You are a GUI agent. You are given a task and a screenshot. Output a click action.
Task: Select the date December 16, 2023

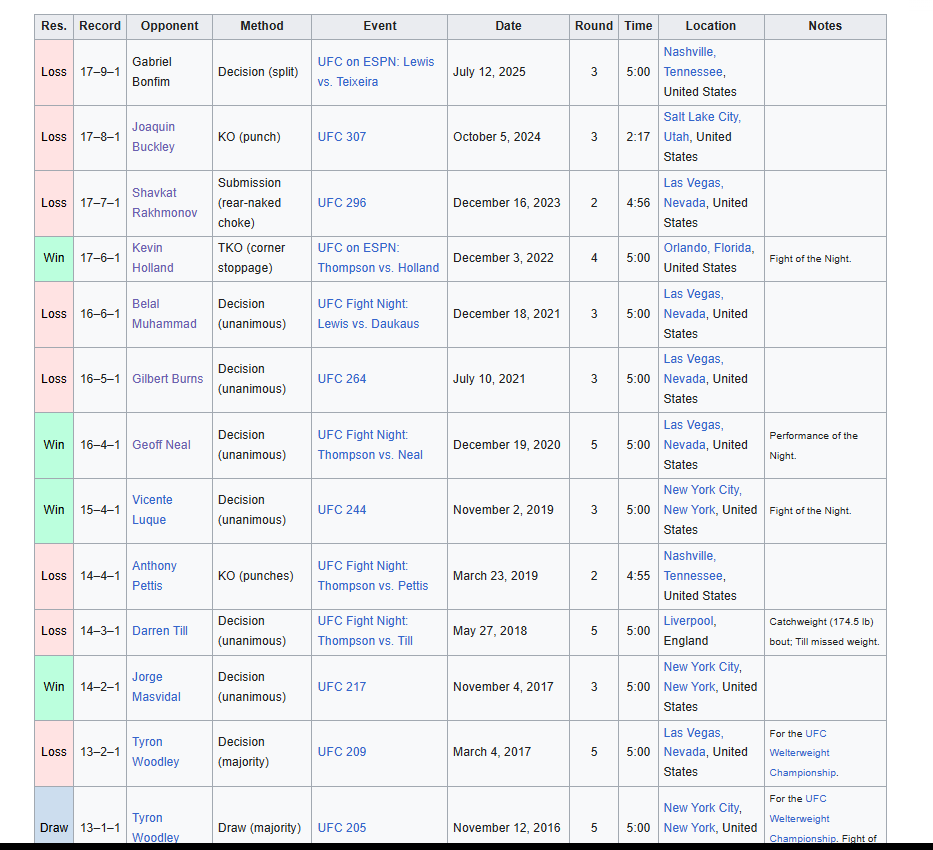pyautogui.click(x=507, y=203)
